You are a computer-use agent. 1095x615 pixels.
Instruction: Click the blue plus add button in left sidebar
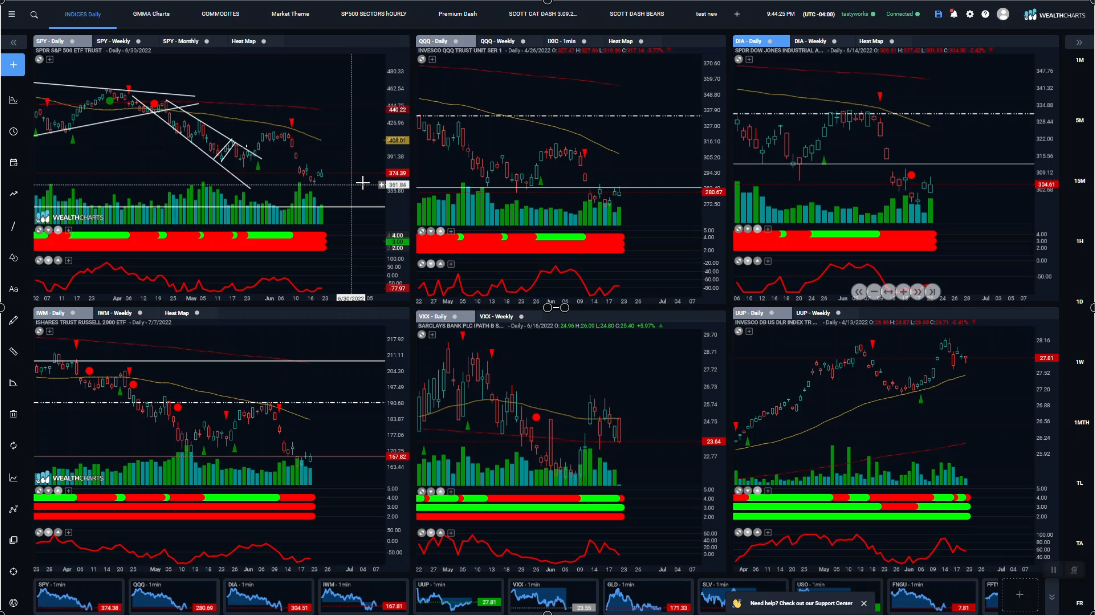13,65
